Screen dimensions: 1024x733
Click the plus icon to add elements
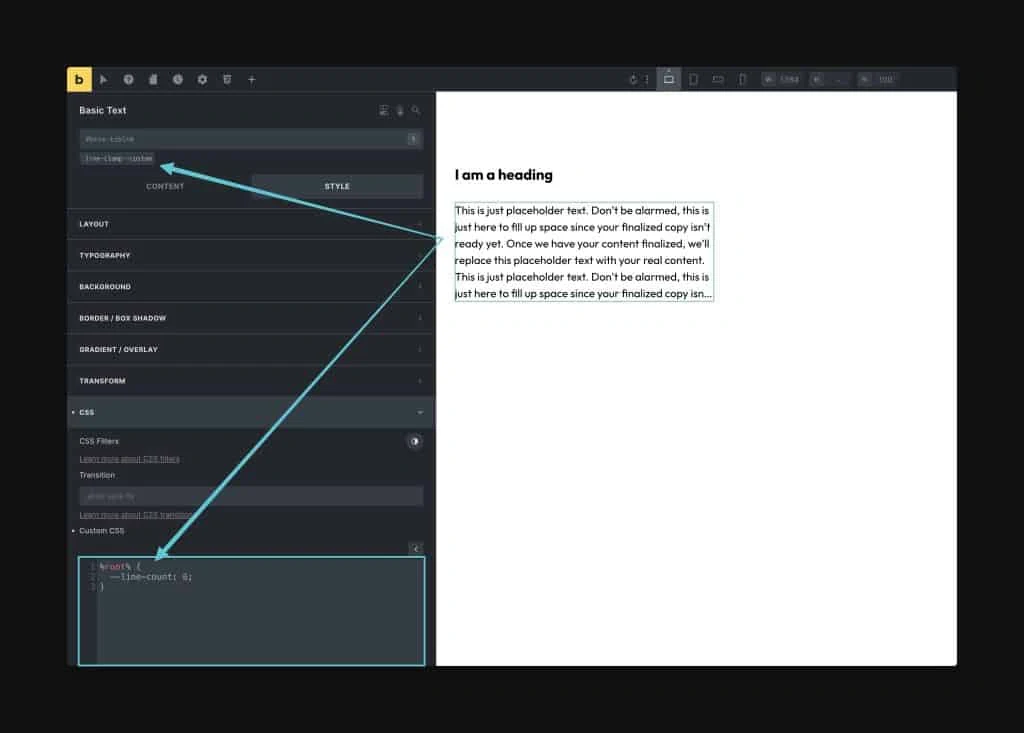(x=252, y=80)
